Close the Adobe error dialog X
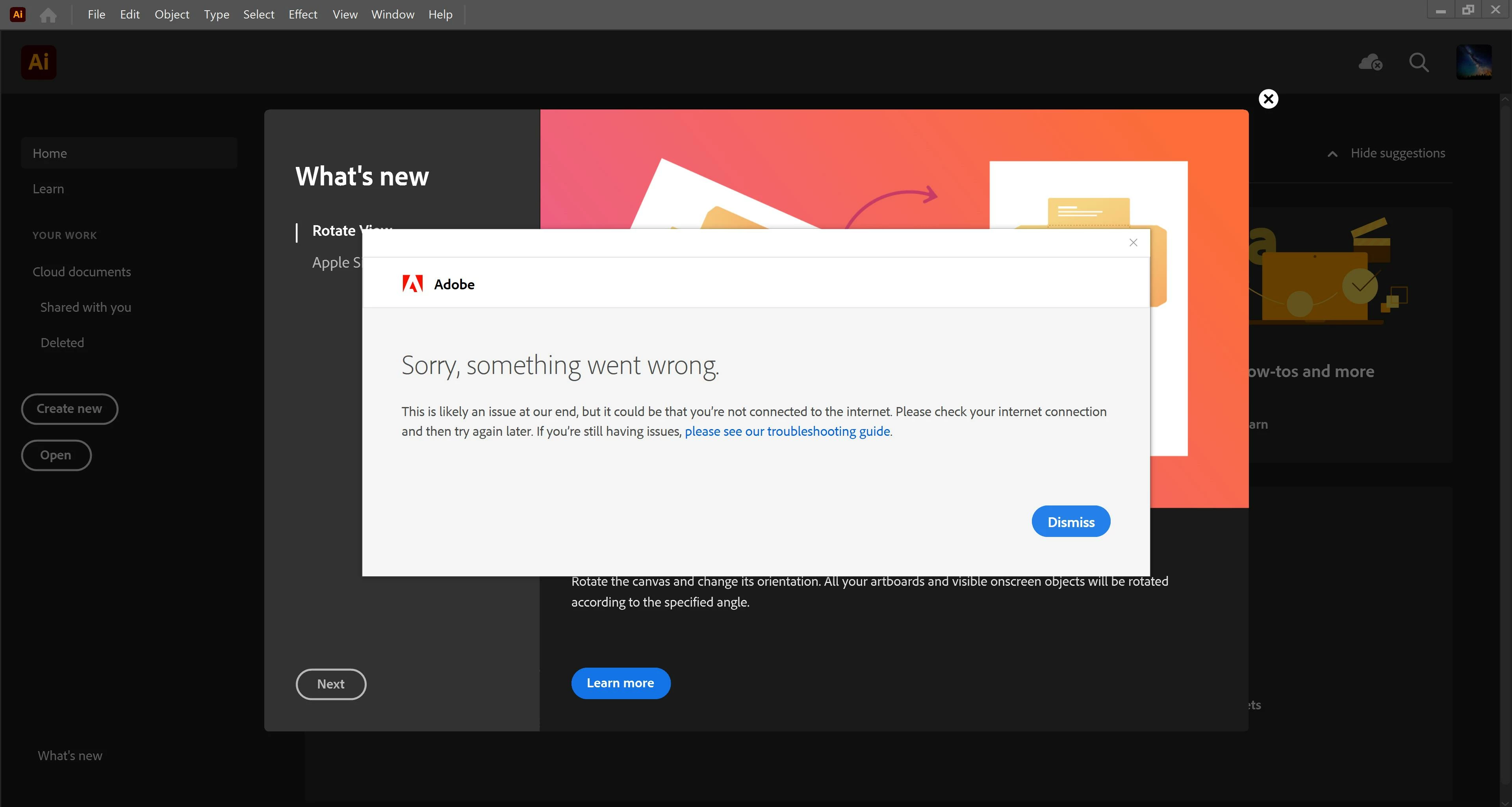 pyautogui.click(x=1133, y=243)
